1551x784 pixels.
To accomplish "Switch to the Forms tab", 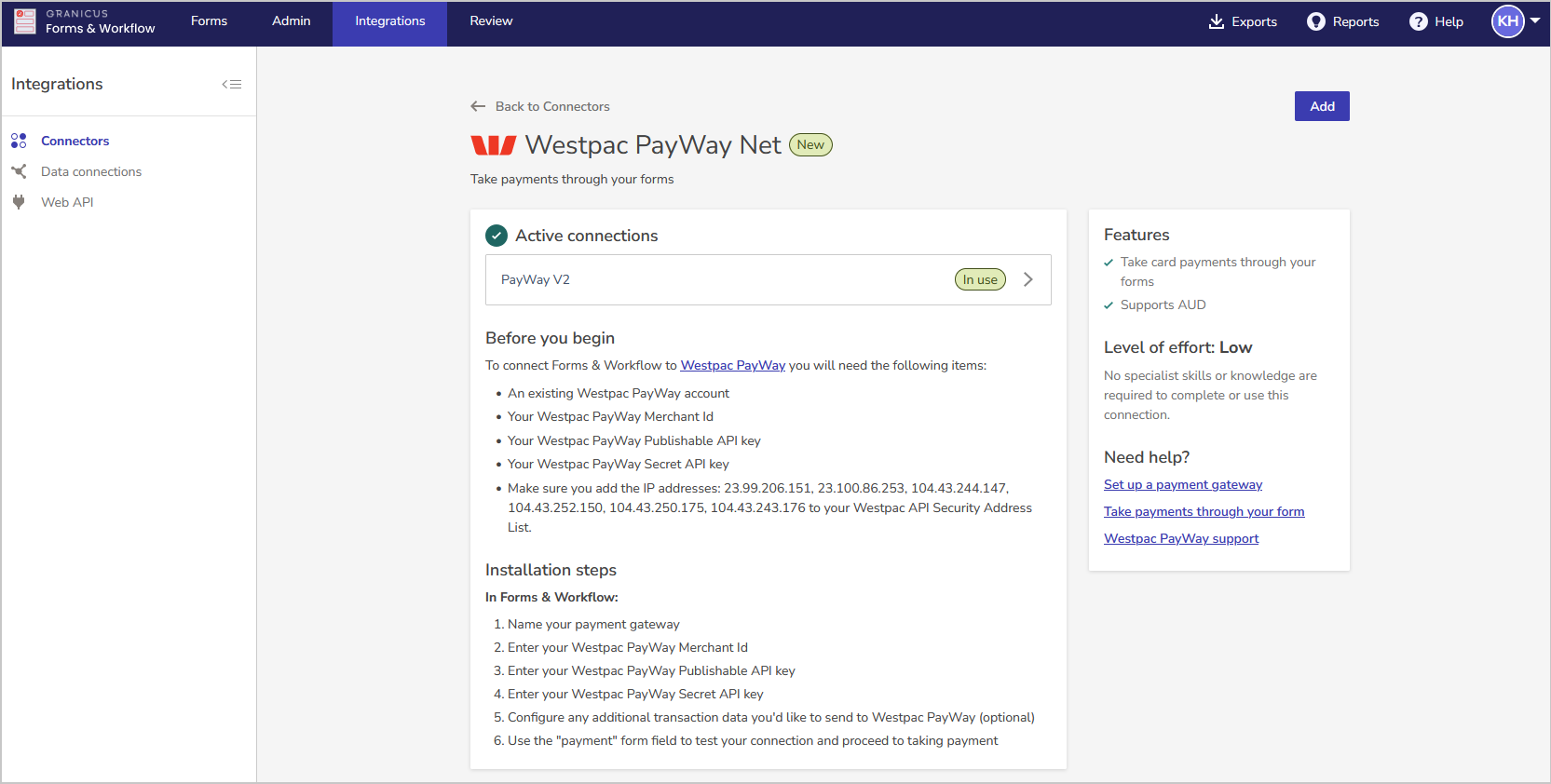I will [209, 21].
